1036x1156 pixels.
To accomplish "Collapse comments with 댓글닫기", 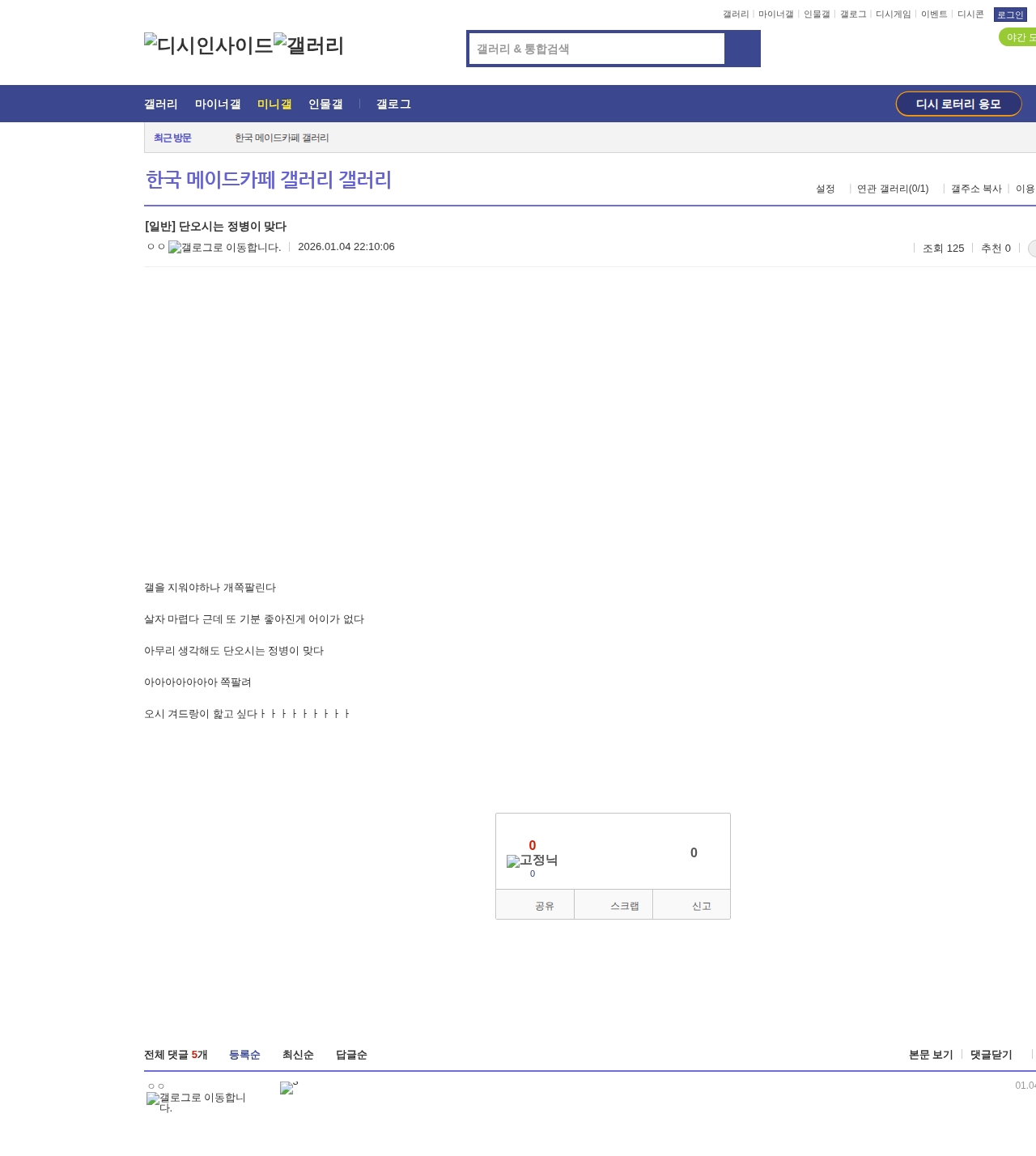I will (991, 1055).
